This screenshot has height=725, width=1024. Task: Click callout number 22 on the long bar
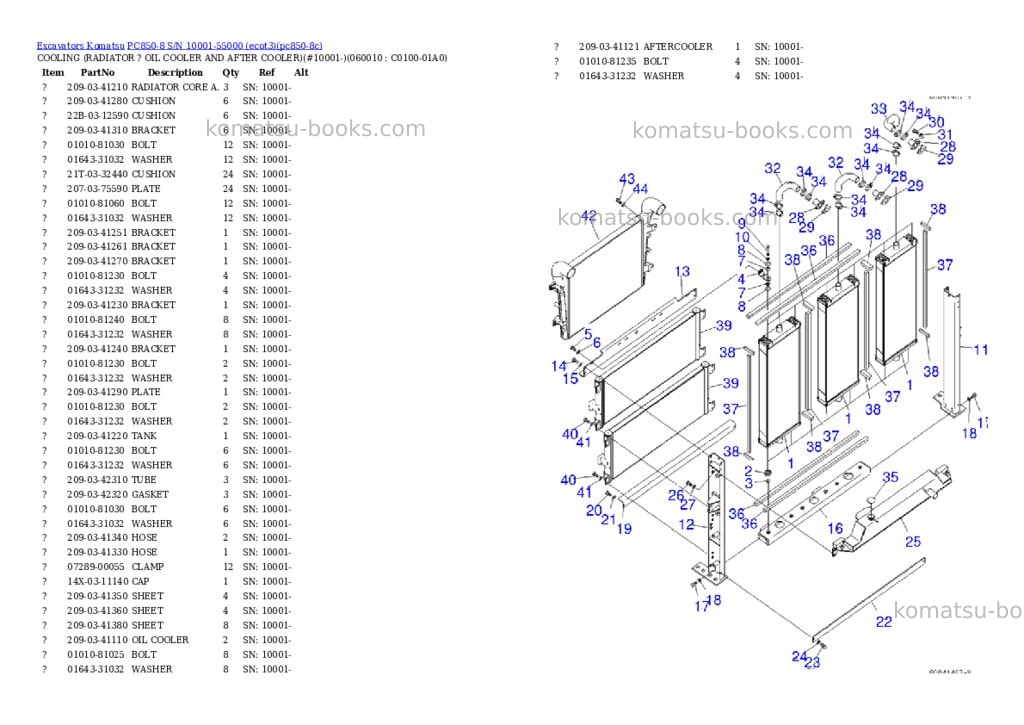[x=884, y=622]
